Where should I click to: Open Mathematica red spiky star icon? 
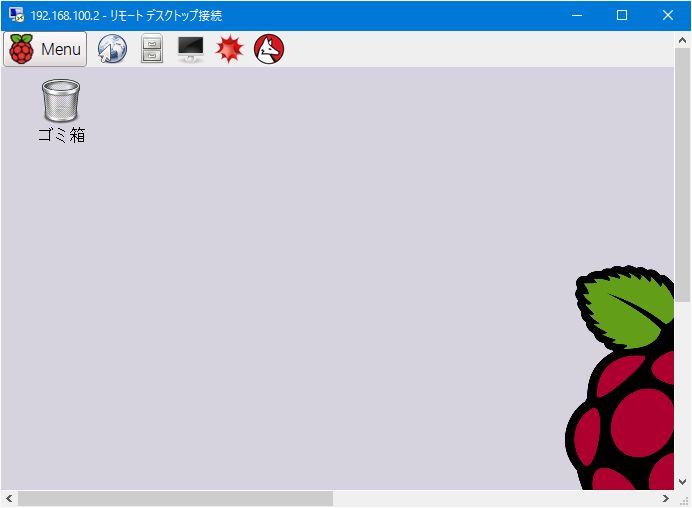click(x=229, y=49)
